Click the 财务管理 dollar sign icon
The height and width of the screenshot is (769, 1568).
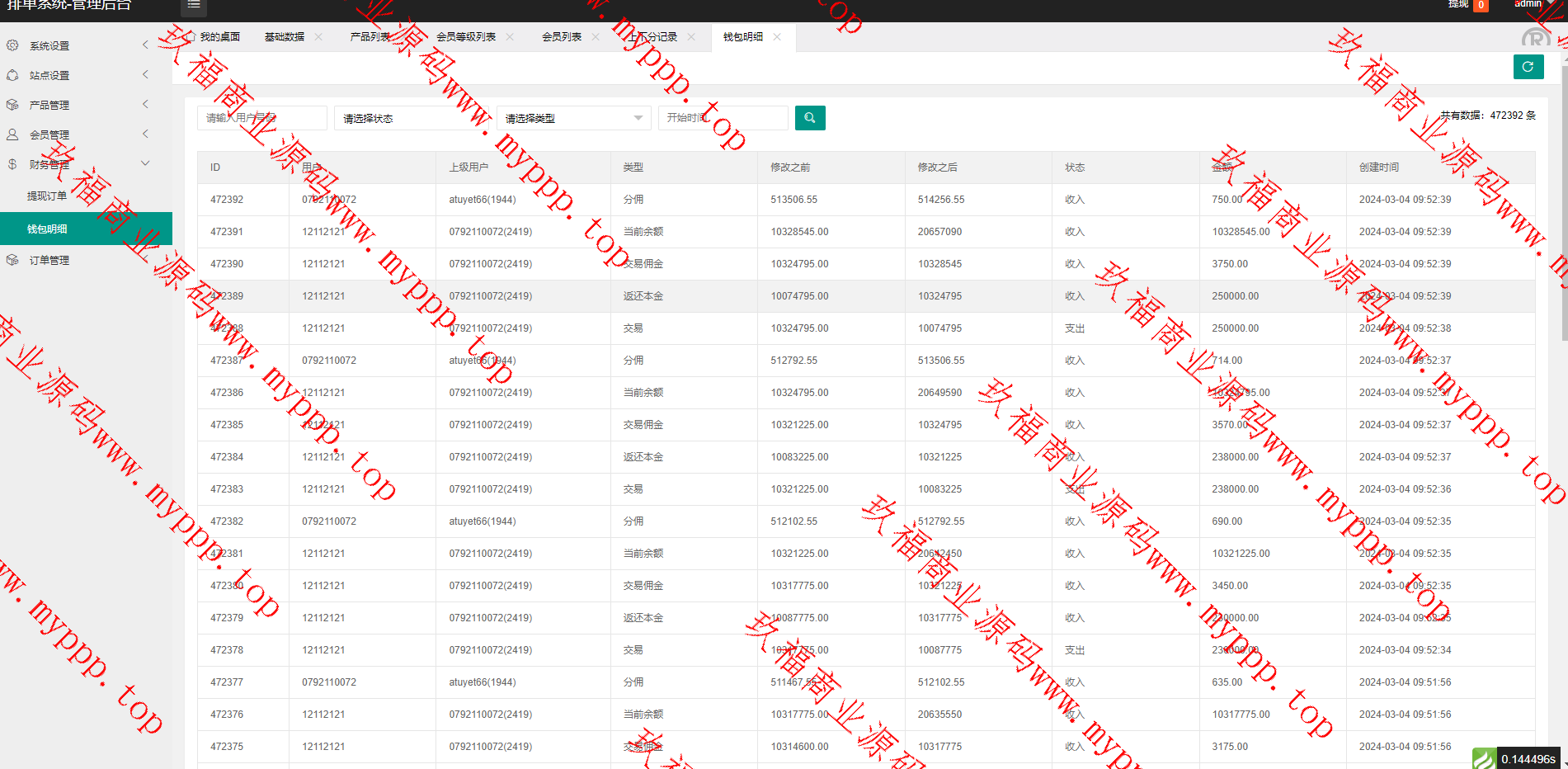point(12,164)
